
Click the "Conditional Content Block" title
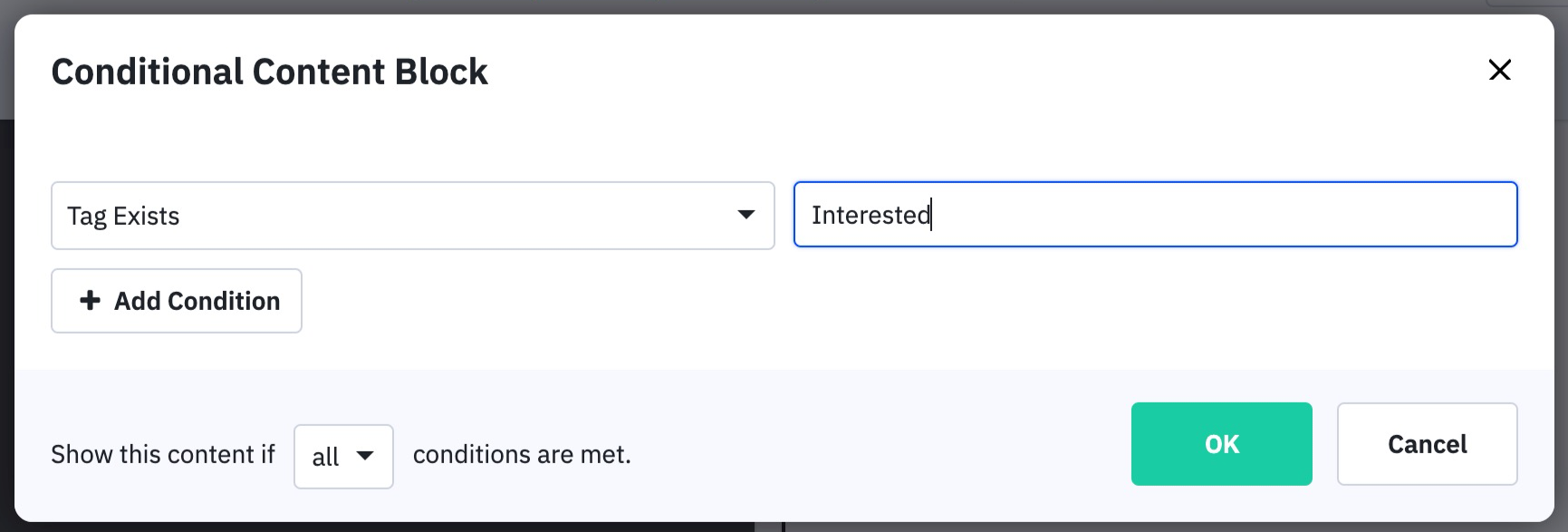[x=269, y=72]
